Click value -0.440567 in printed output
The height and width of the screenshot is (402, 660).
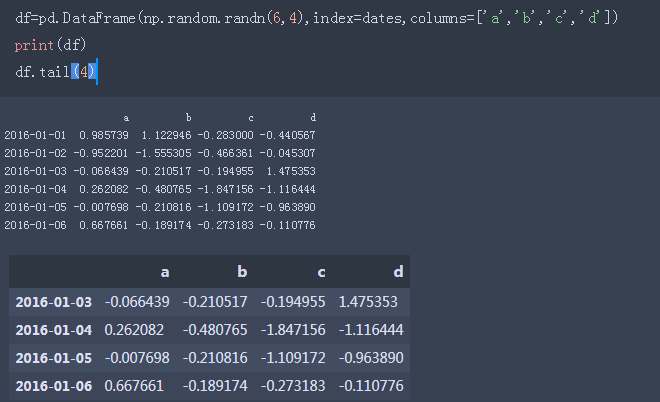[287, 135]
